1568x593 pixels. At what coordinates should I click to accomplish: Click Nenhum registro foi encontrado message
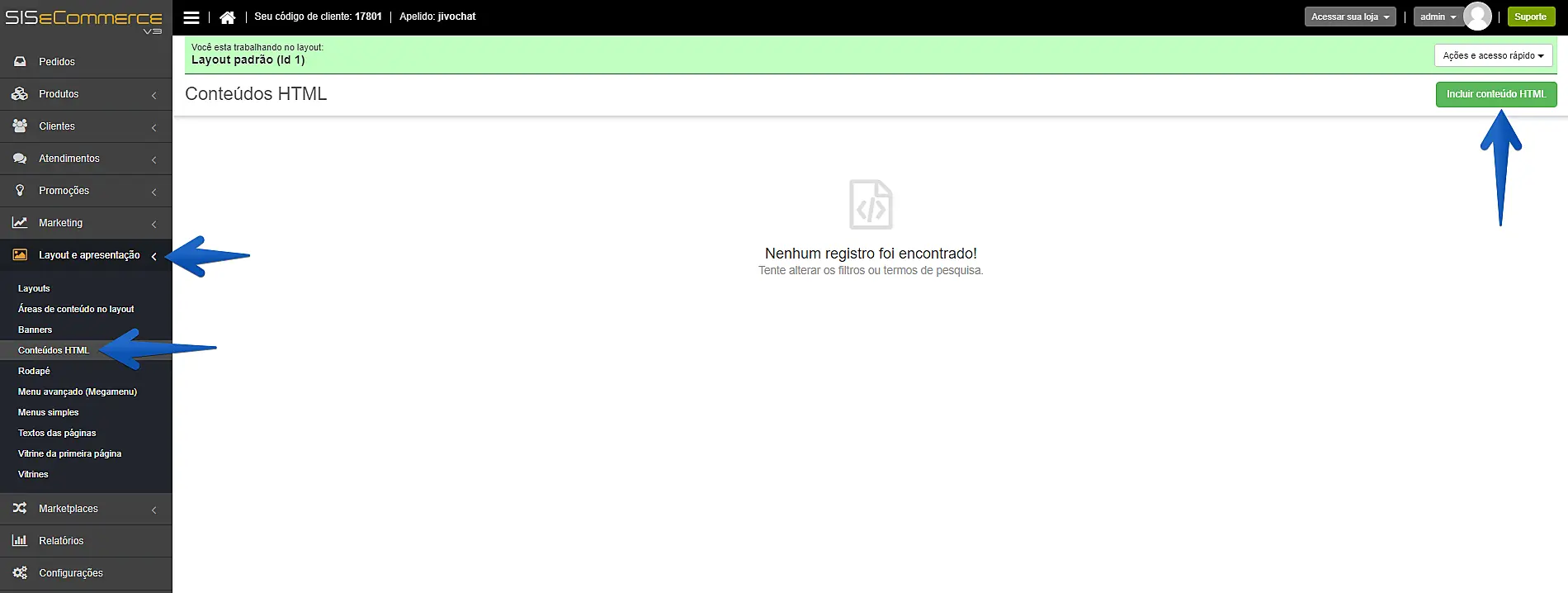(871, 254)
